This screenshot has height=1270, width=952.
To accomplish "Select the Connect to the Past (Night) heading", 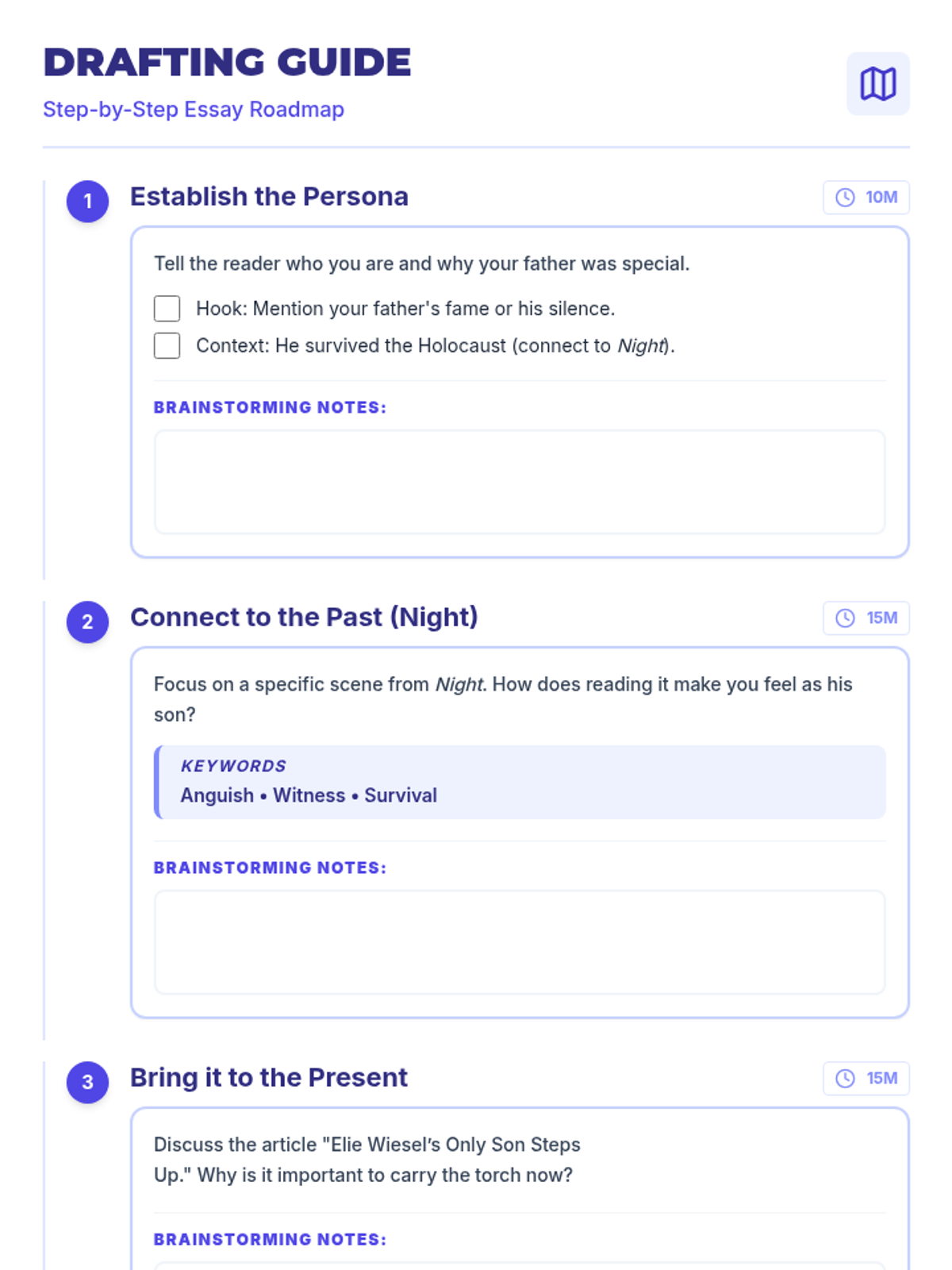I will [x=304, y=617].
